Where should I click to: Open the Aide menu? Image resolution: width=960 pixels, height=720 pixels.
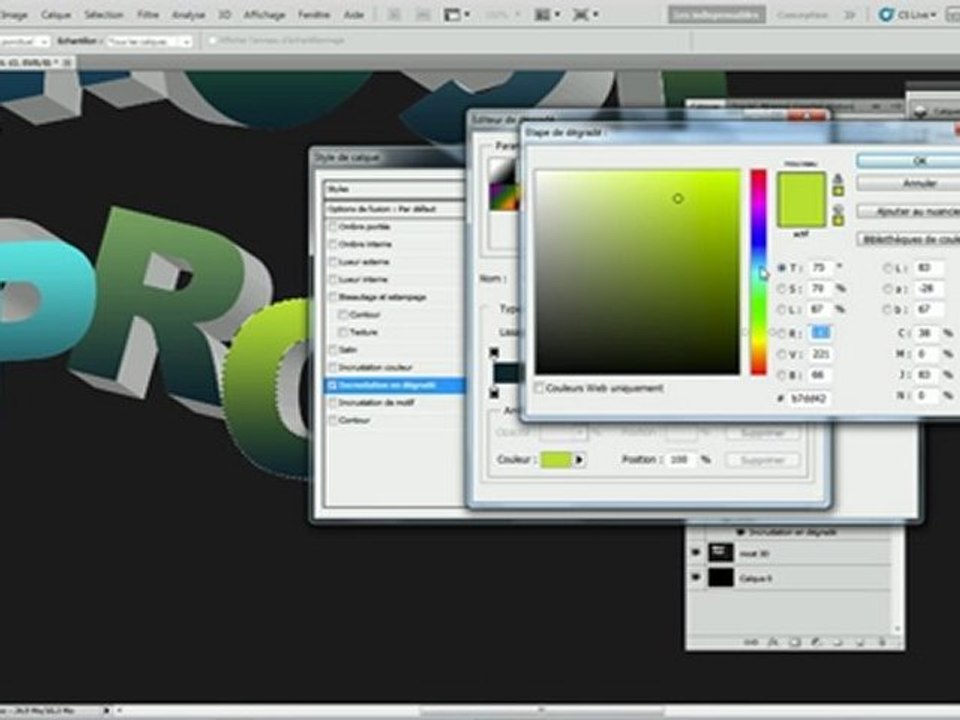click(354, 15)
